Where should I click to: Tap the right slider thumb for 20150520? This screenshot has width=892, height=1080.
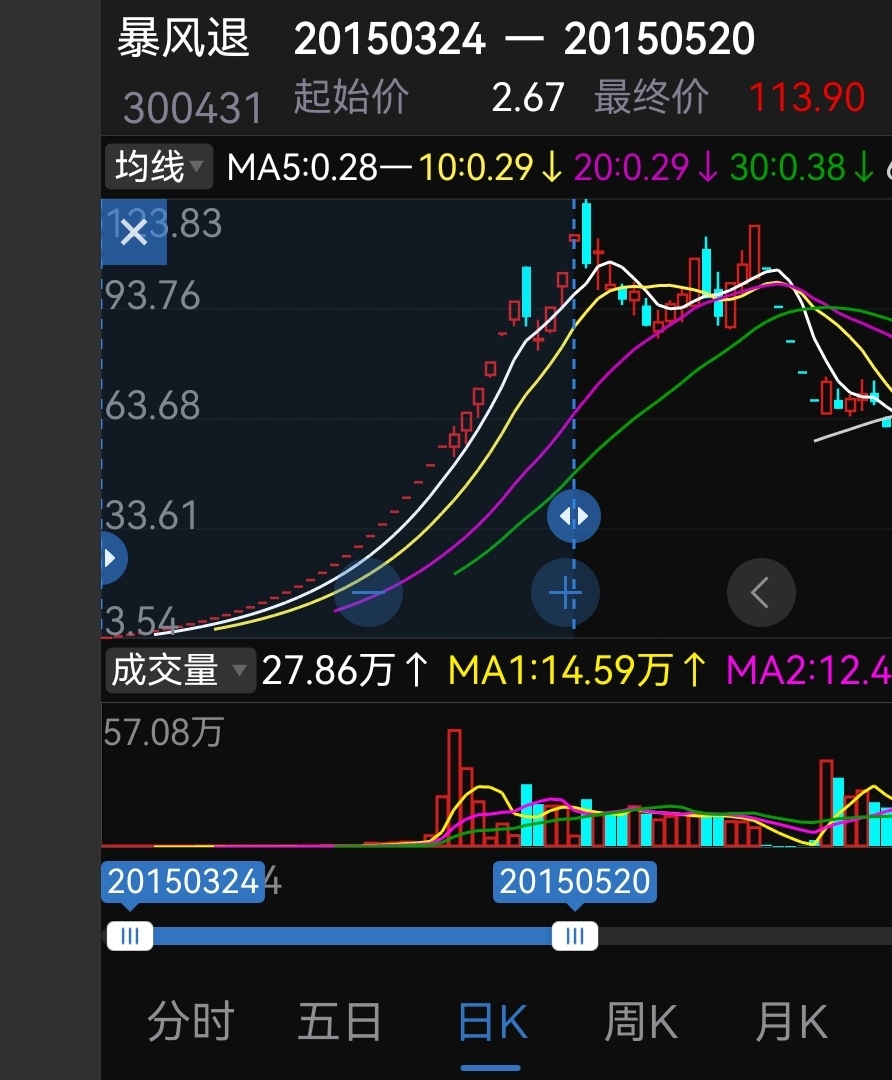point(574,936)
